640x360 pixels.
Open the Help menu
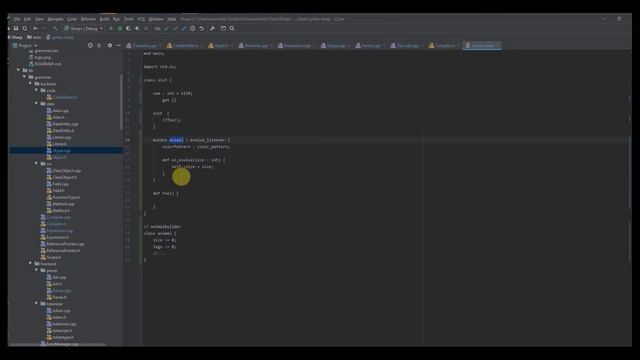172,19
